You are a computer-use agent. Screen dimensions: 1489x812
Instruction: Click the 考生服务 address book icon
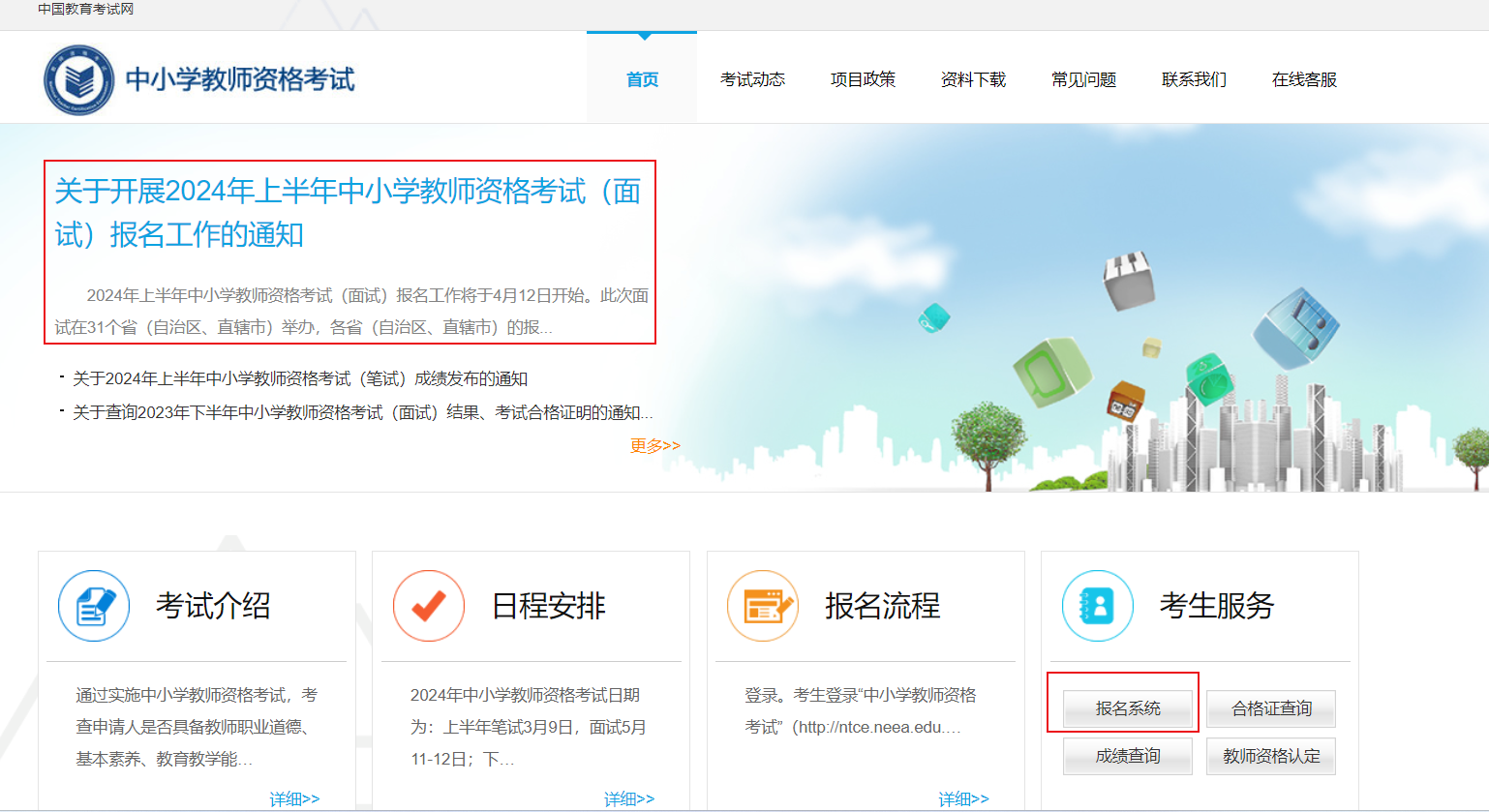1098,606
